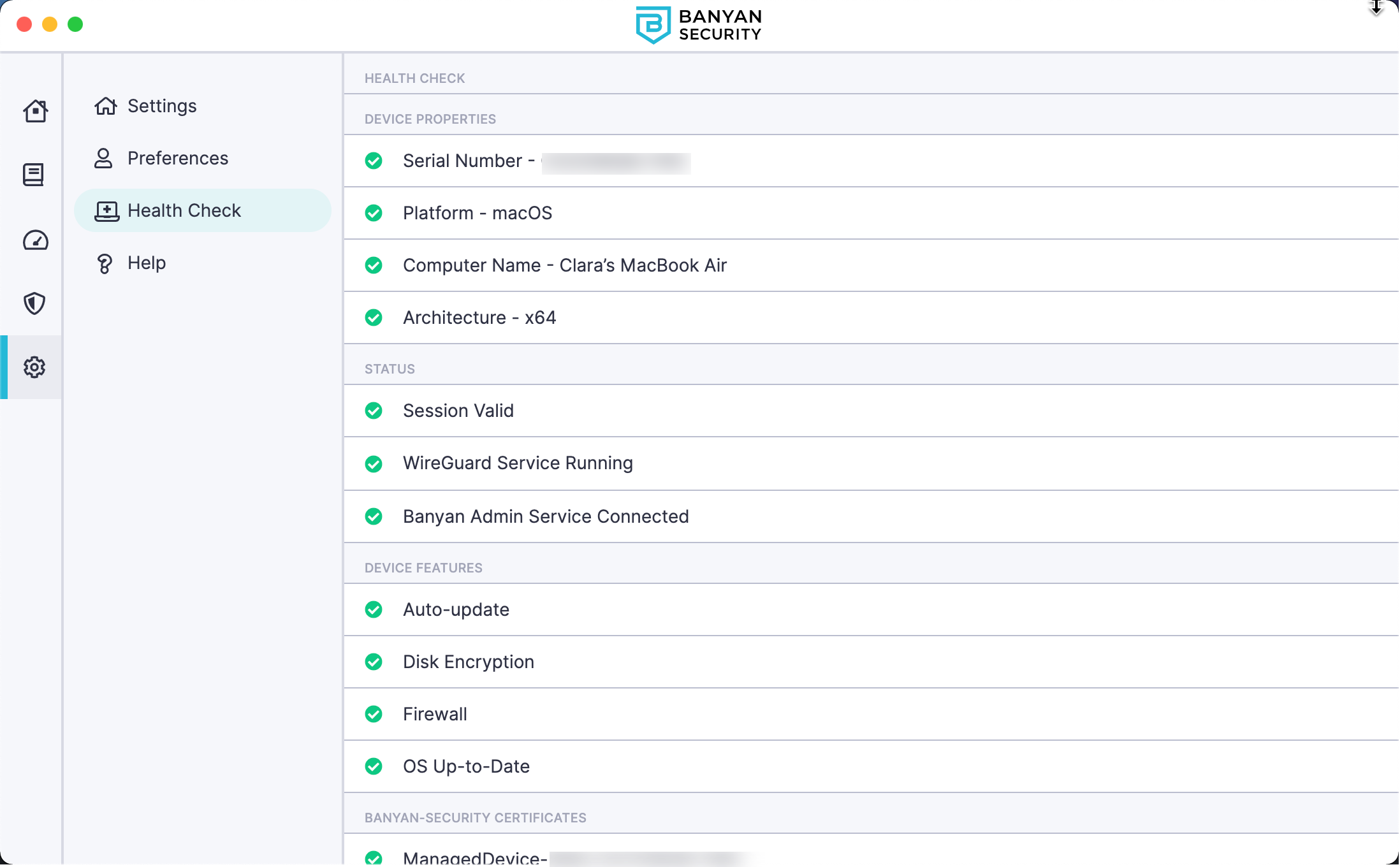Open the gear settings sidebar icon

34,367
